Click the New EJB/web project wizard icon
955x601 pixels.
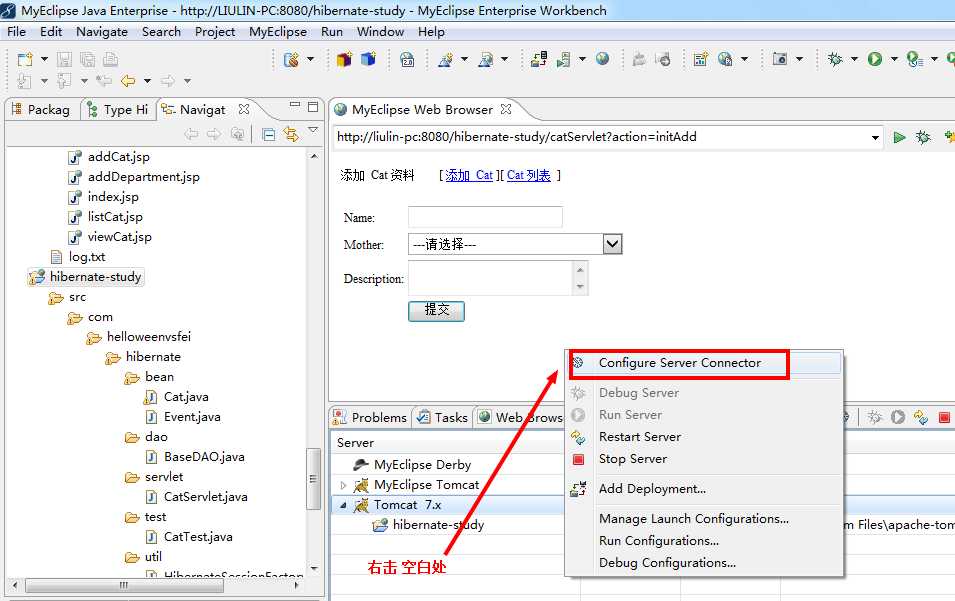291,59
